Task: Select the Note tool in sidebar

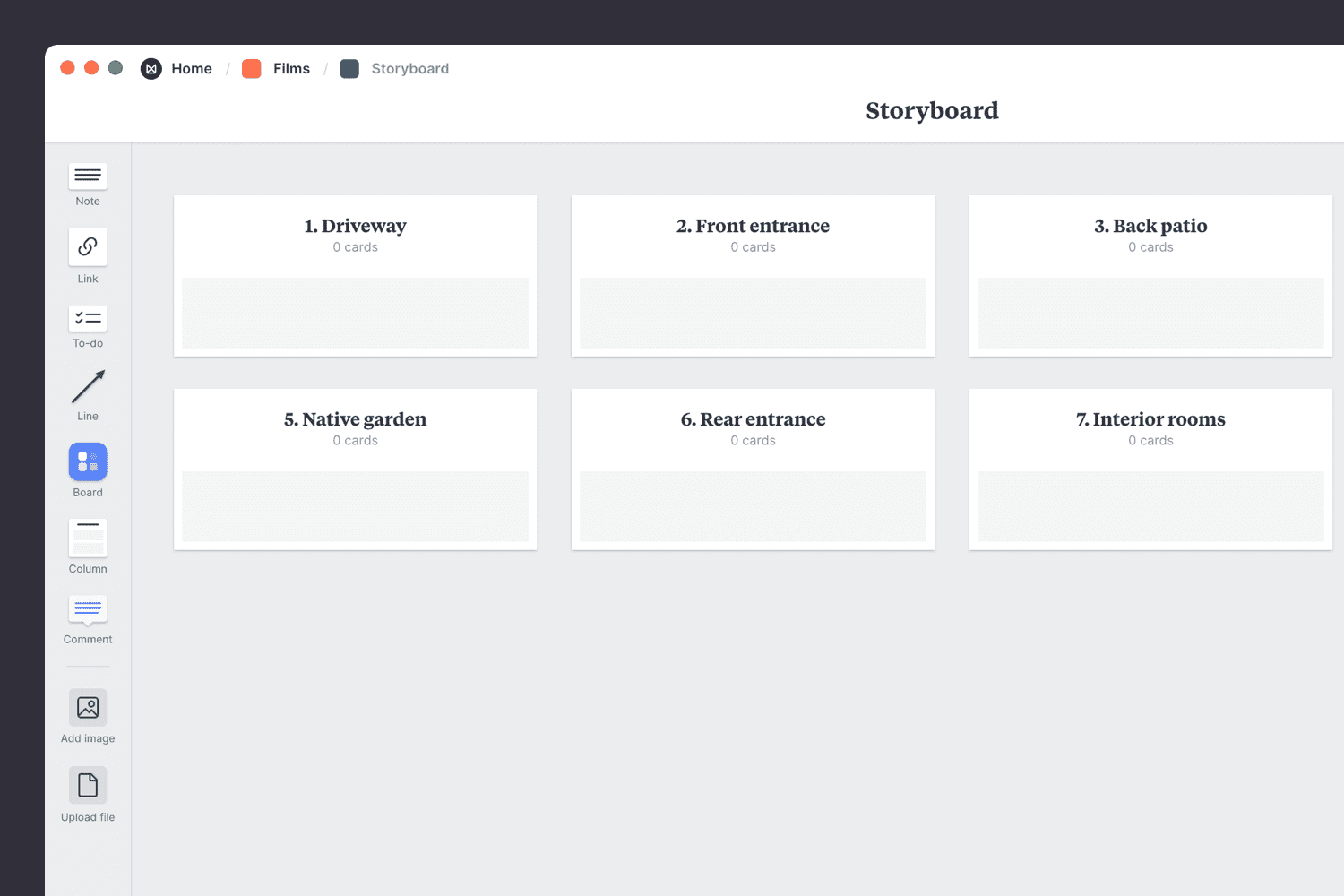Action: click(x=88, y=177)
